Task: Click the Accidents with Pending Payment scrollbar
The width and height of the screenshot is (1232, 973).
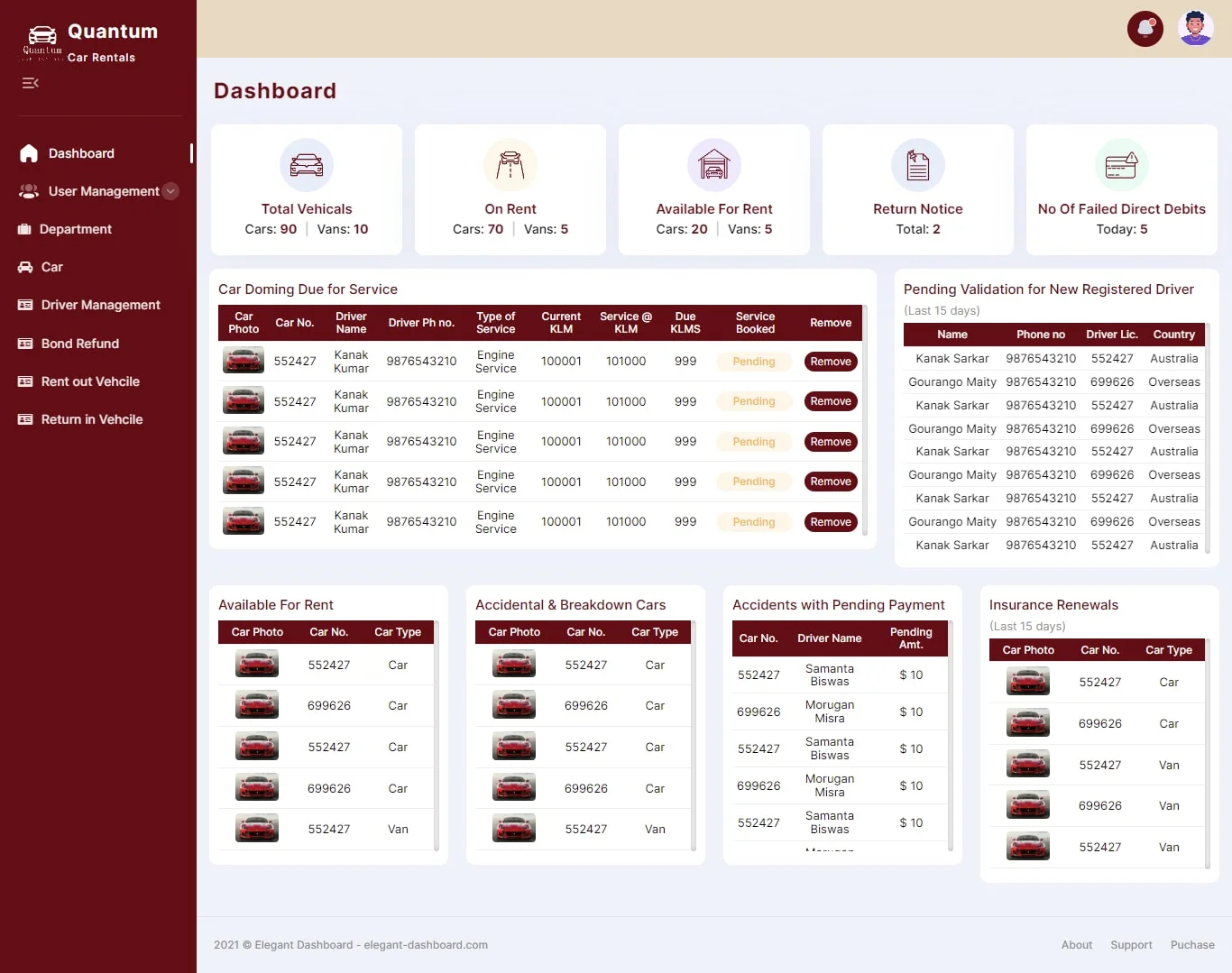Action: point(951,735)
